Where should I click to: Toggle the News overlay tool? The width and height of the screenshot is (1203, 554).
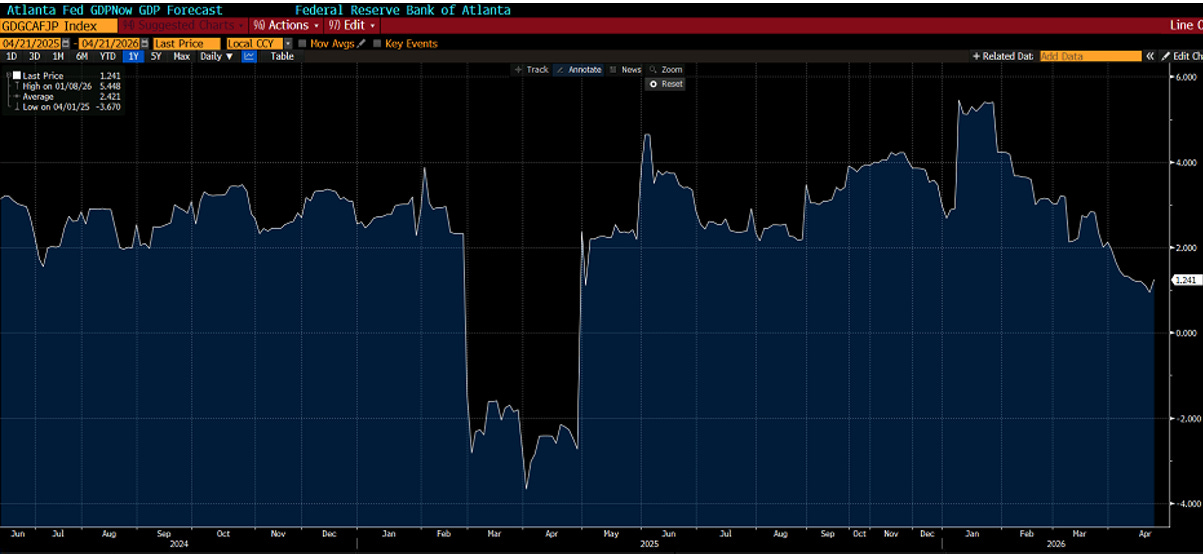pyautogui.click(x=625, y=70)
